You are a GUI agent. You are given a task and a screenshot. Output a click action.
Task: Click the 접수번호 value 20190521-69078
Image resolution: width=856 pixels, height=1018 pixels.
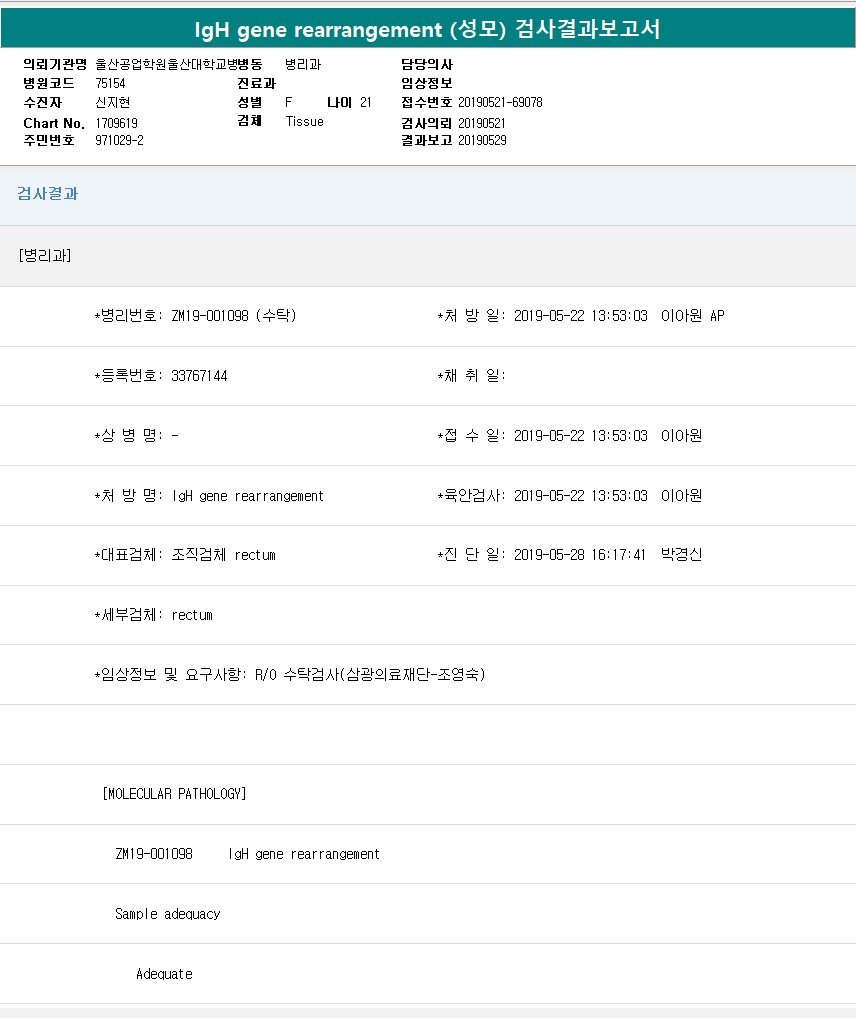coord(500,102)
